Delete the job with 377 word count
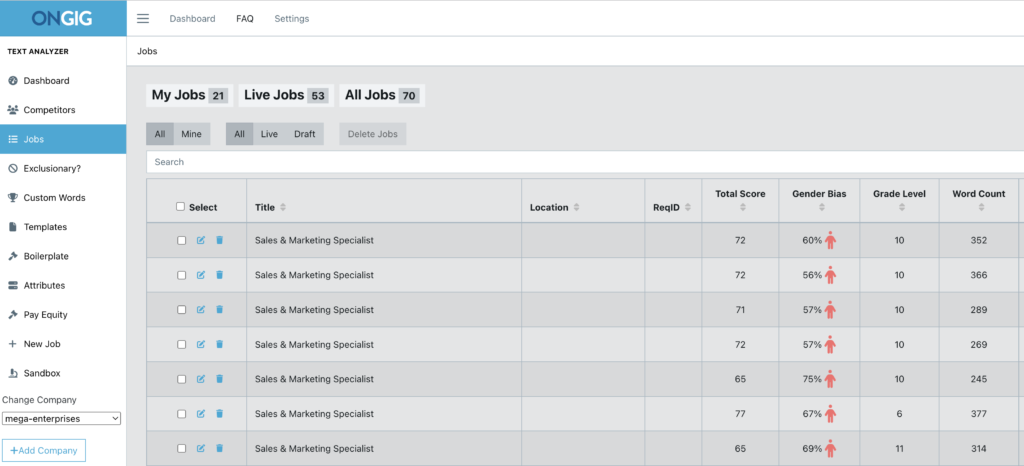The width and height of the screenshot is (1024, 466). click(219, 413)
